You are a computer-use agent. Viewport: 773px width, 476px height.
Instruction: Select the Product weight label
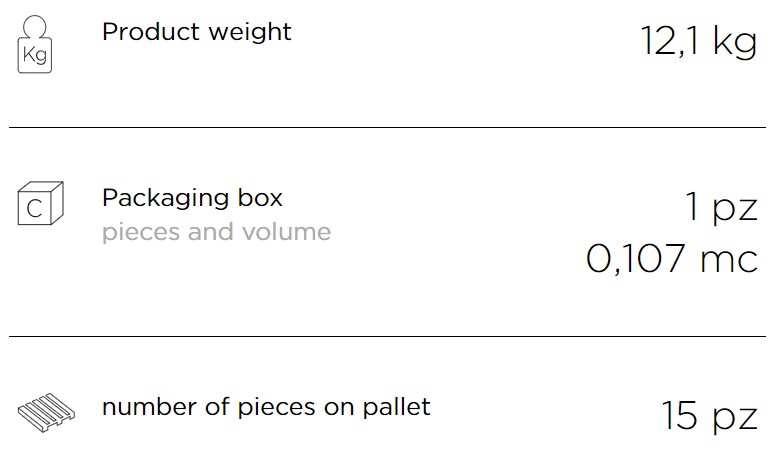[197, 33]
